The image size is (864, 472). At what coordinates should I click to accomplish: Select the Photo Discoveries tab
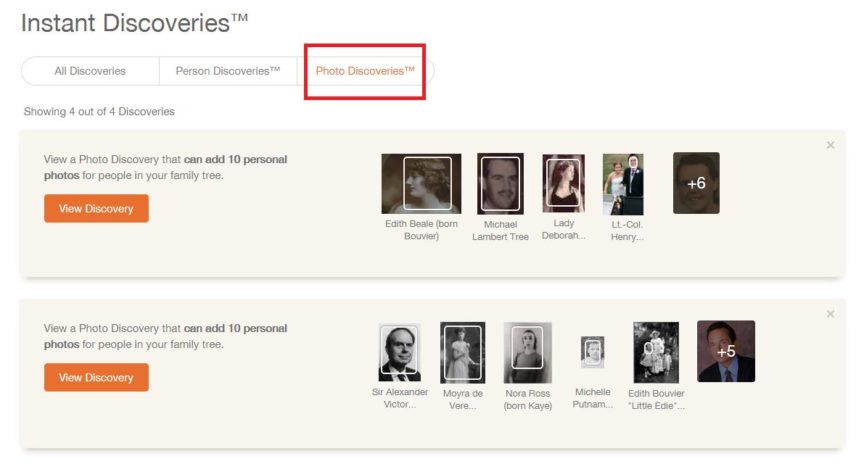[365, 71]
